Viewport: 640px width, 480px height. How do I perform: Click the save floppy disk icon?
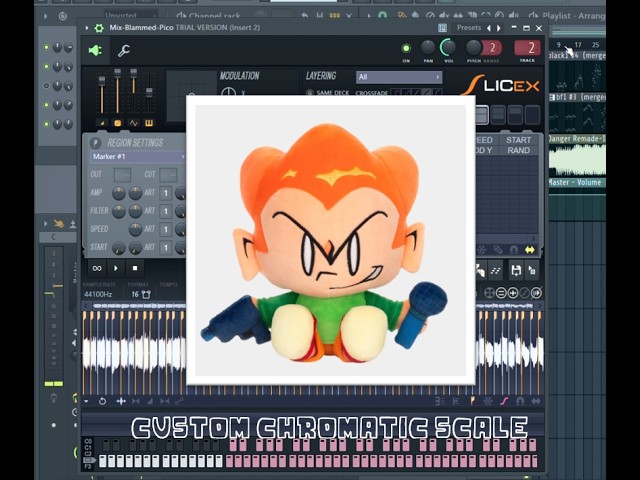point(516,270)
